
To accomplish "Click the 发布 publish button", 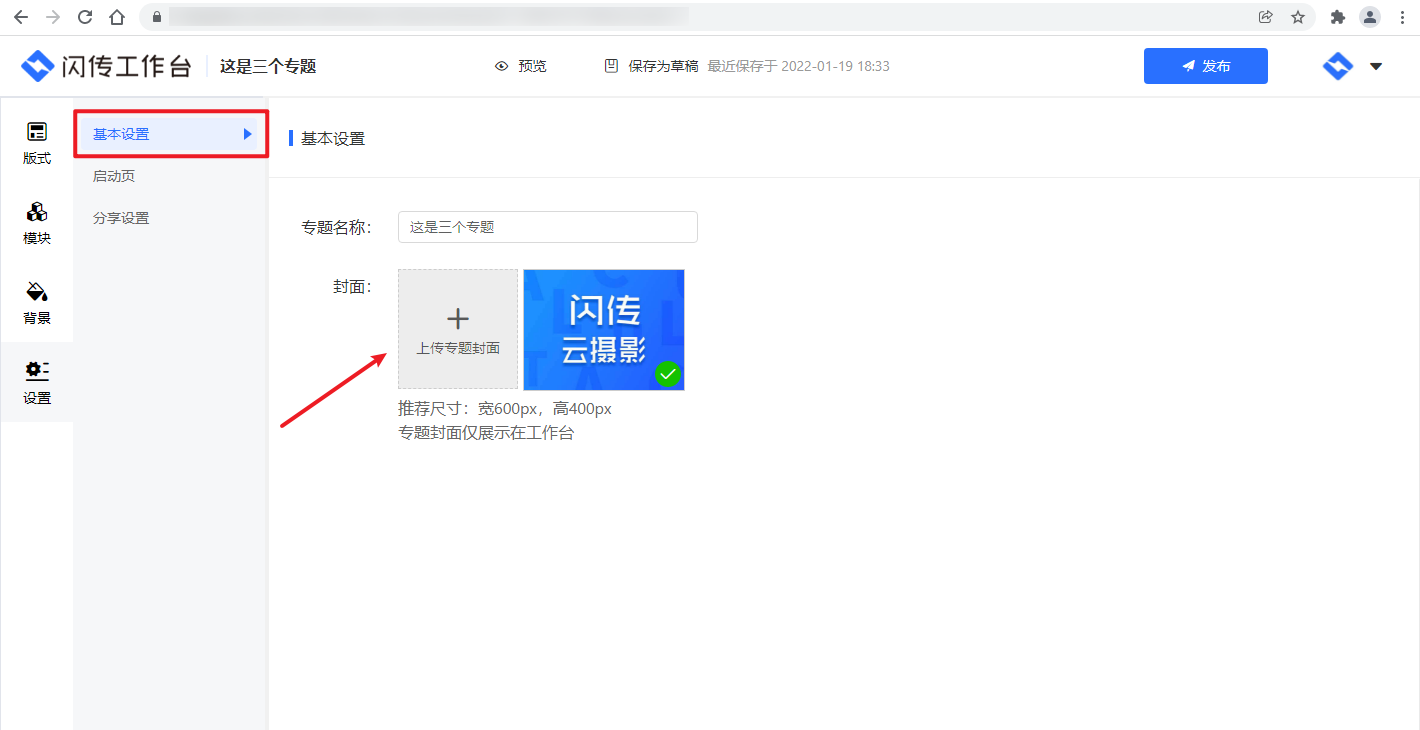I will coord(1206,66).
